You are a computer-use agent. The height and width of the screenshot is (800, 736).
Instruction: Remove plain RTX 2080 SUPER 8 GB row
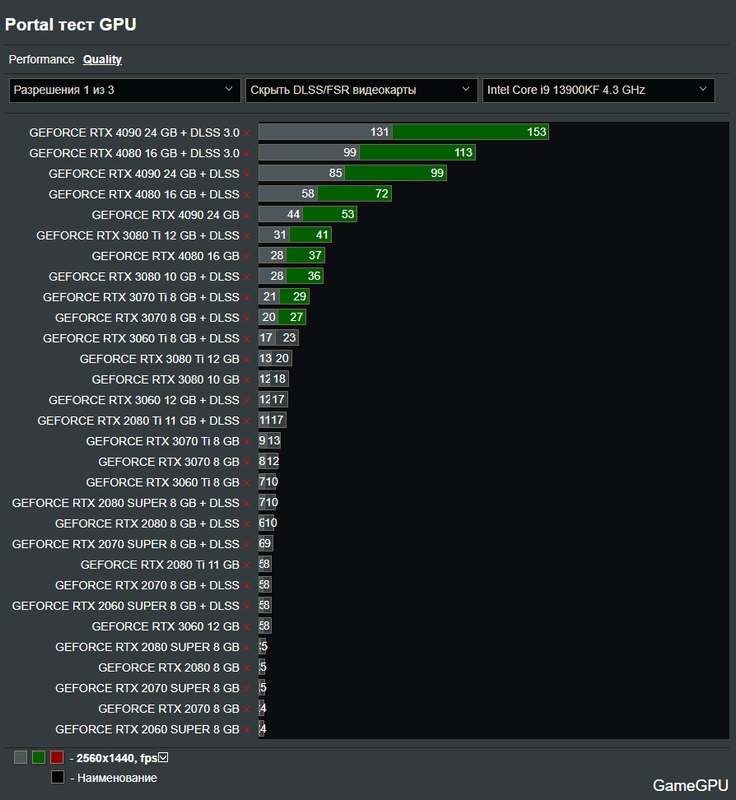247,647
